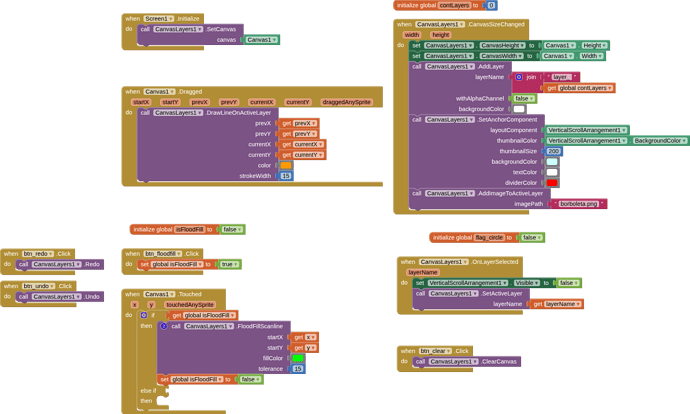
Task: Choose the red dividerColor swatch
Action: pos(552,183)
